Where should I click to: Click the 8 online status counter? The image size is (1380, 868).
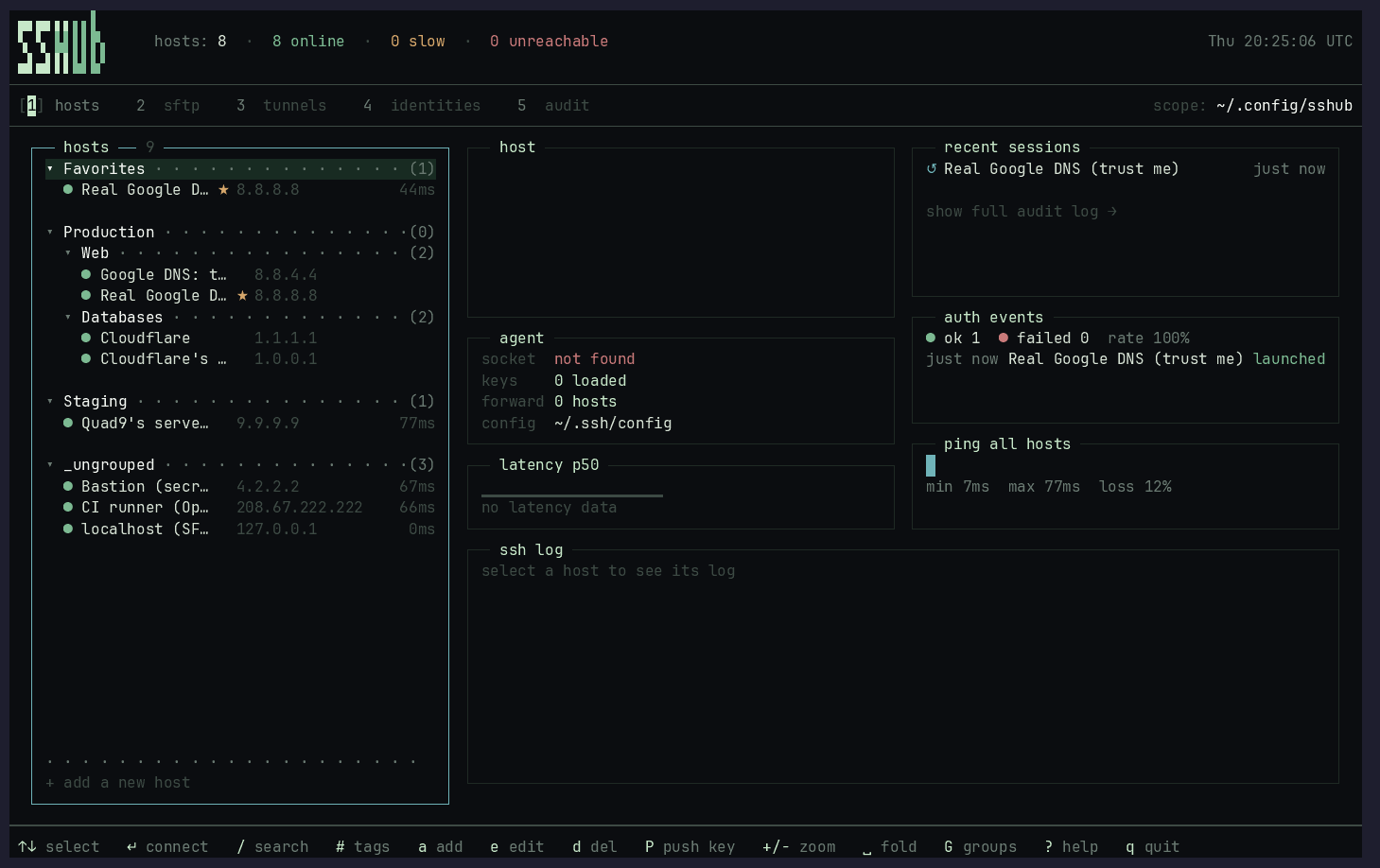click(308, 42)
